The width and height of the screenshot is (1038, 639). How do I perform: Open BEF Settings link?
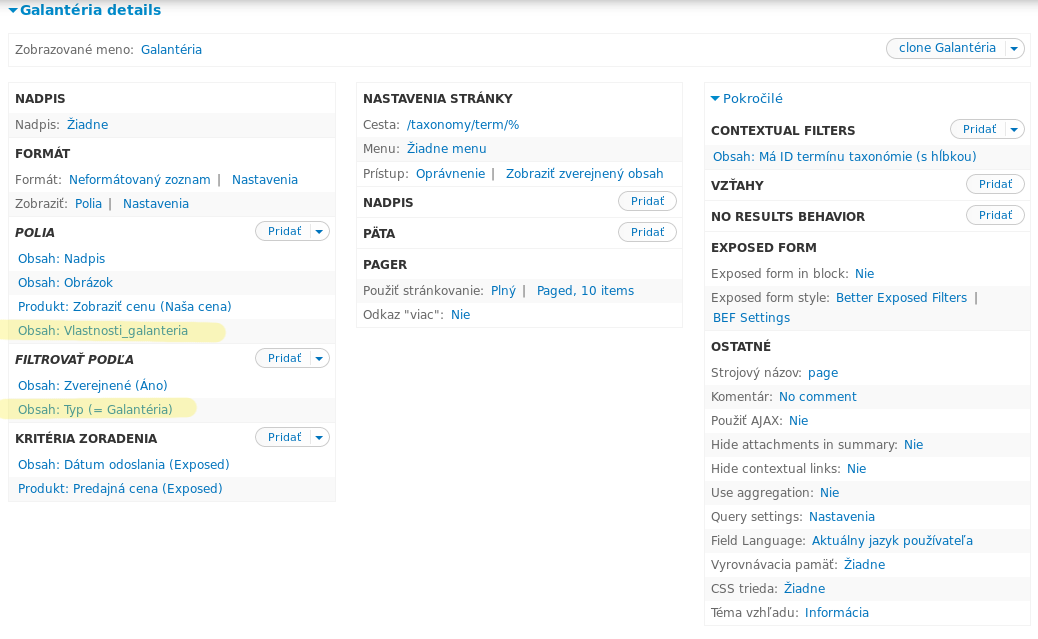[x=751, y=318]
